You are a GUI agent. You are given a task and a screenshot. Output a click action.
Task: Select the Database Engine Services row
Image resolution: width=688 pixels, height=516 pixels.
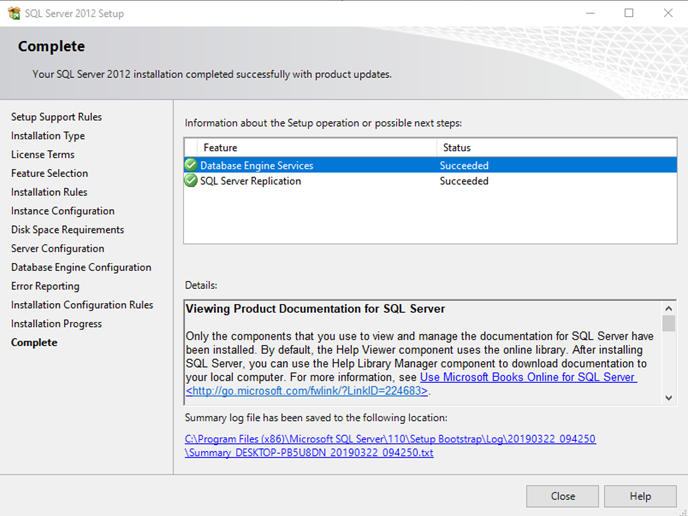430,165
